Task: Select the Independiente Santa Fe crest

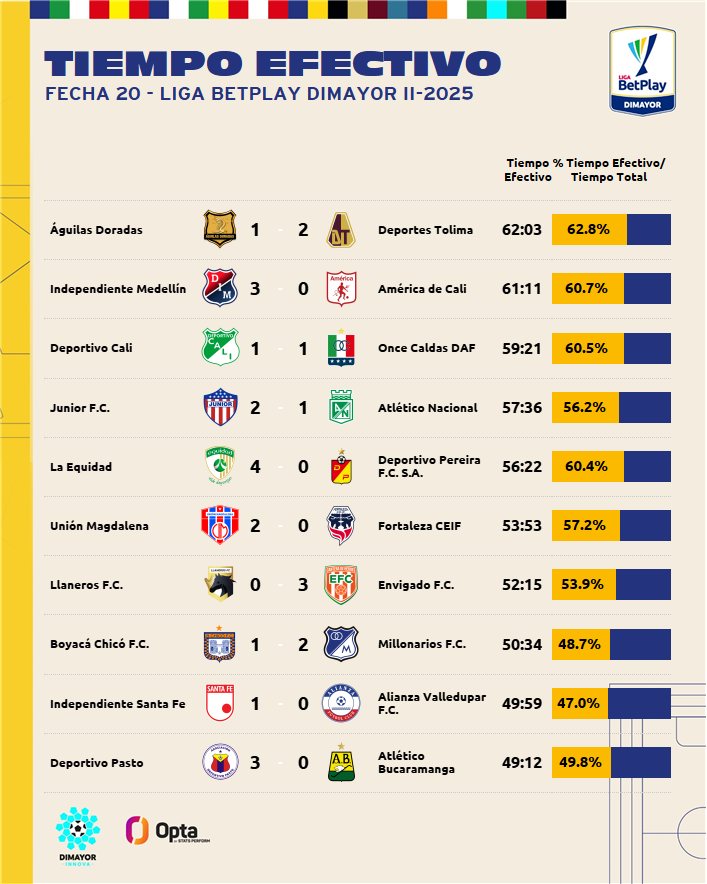Action: (218, 703)
